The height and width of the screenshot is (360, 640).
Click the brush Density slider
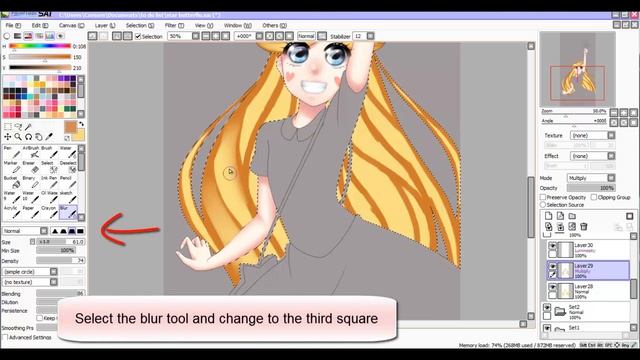click(60, 260)
